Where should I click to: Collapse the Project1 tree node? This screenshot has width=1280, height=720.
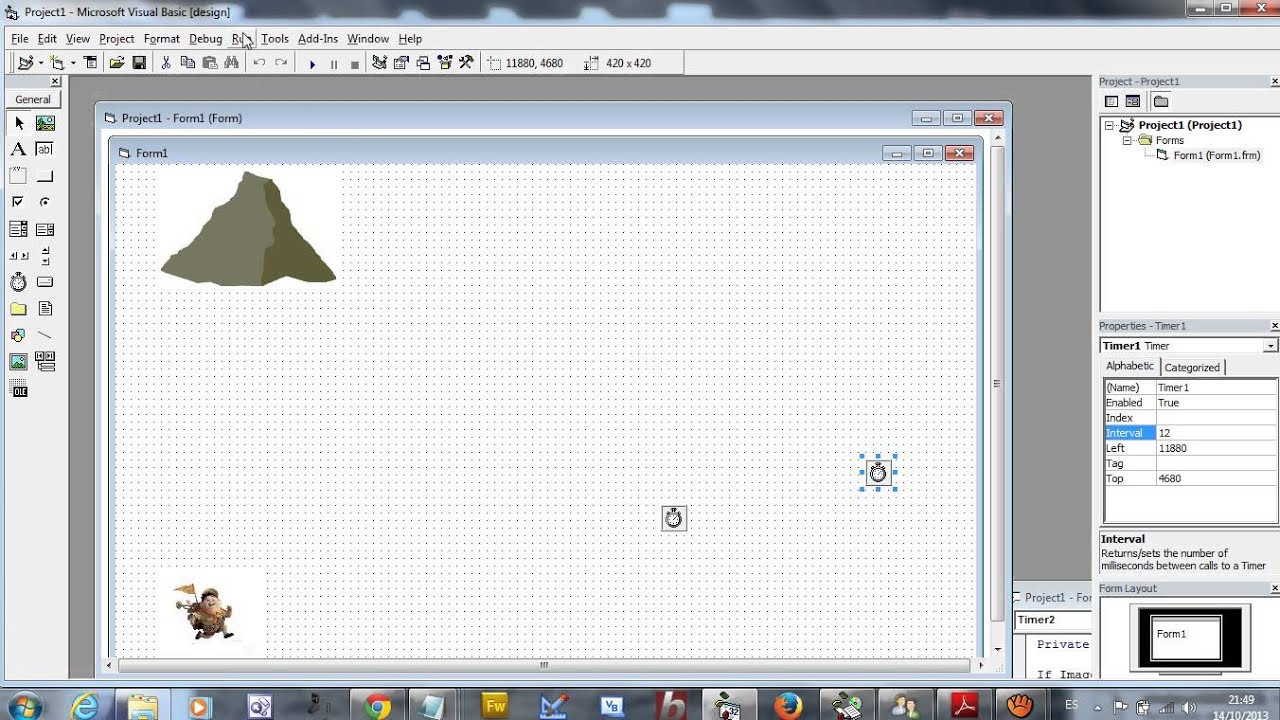(x=1109, y=125)
